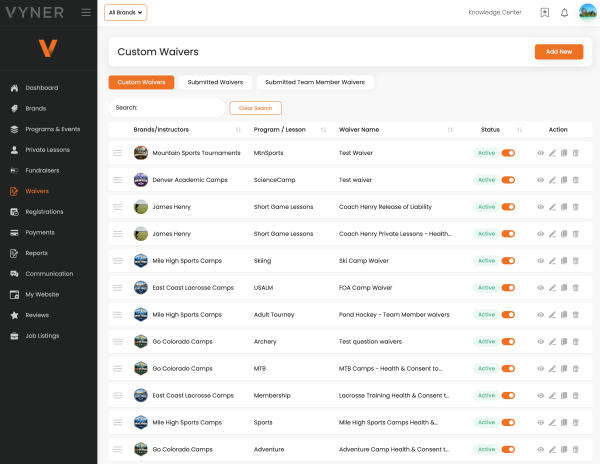Screen dimensions: 600x464
Task: Click the Registrations sidebar icon
Action: coord(14,212)
